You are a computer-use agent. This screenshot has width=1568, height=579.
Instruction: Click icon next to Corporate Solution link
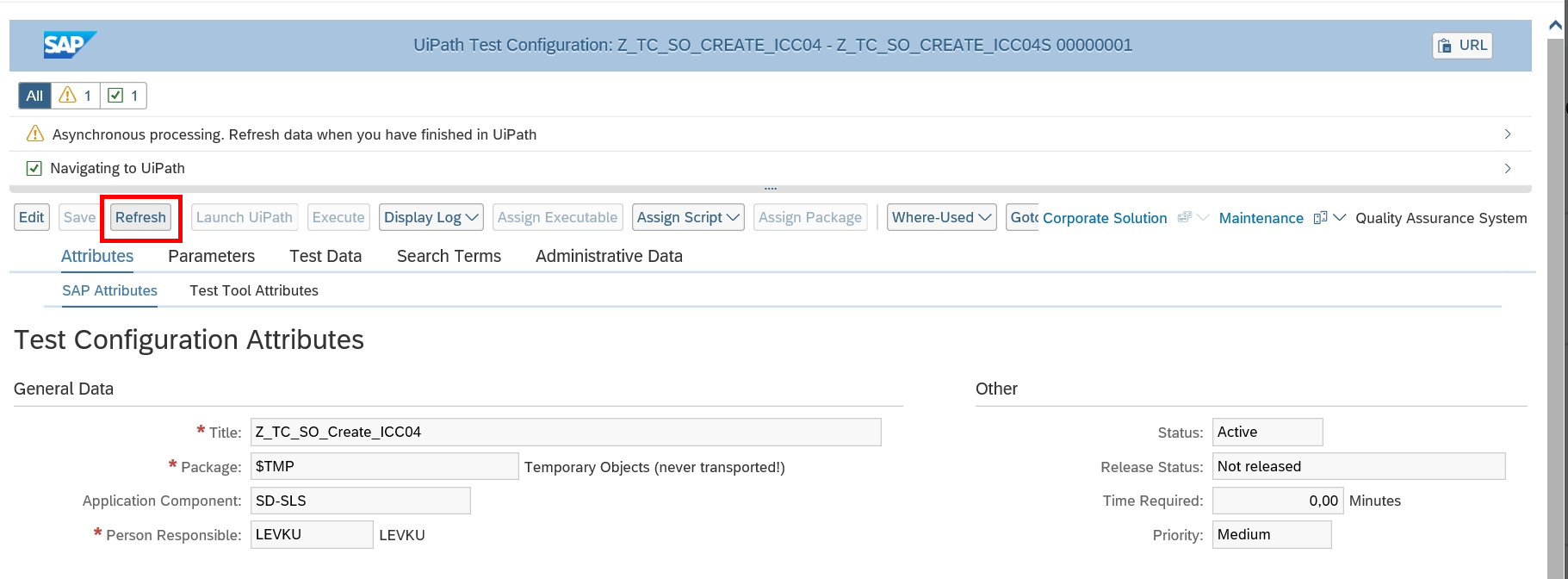click(x=1185, y=218)
